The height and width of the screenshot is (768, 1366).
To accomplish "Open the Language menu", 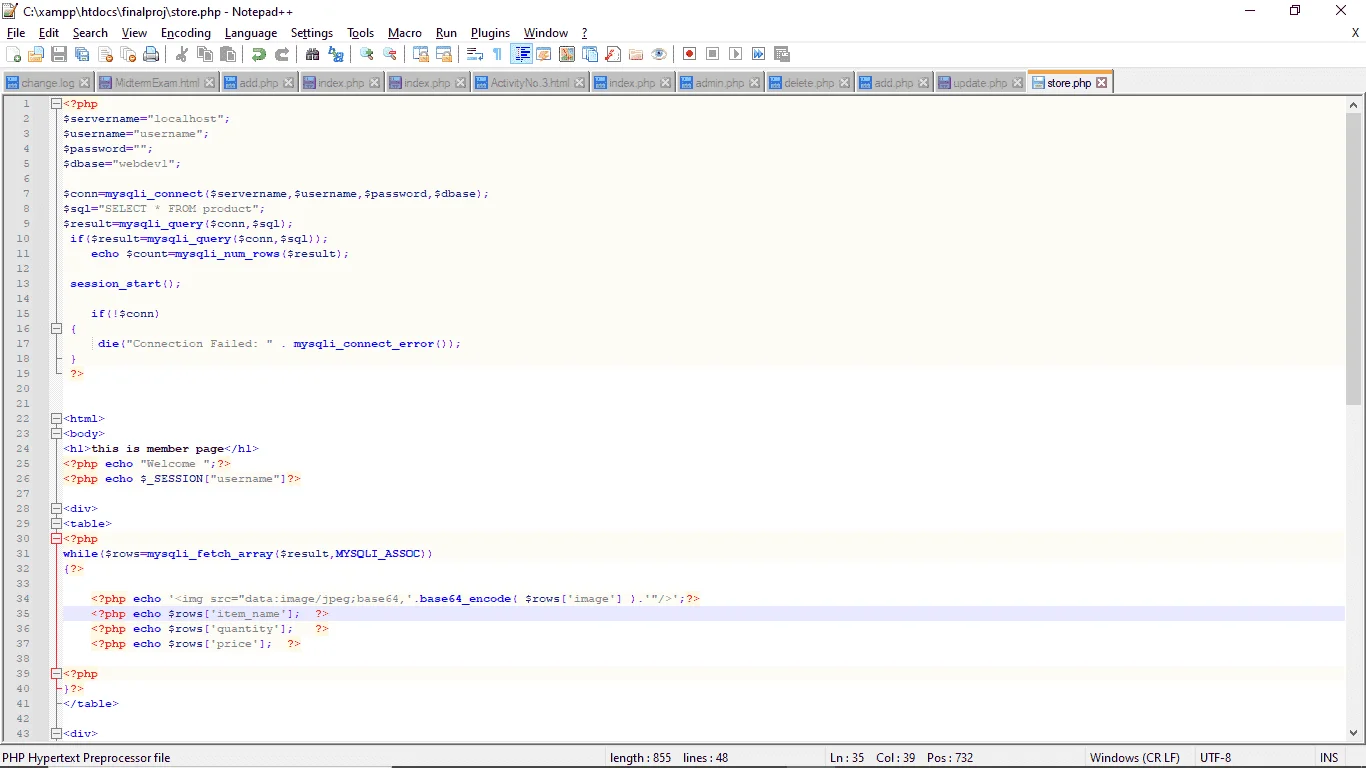I will pyautogui.click(x=251, y=33).
